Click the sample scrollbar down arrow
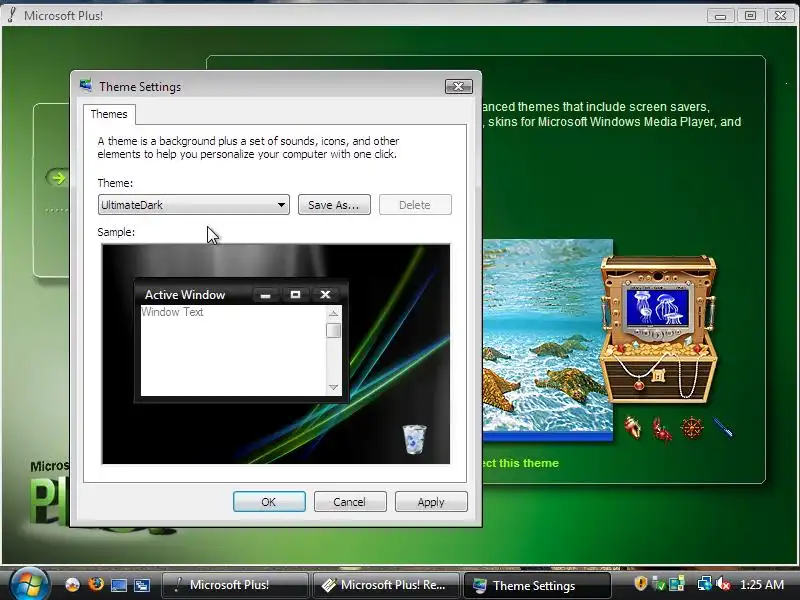The image size is (800, 600). tap(333, 387)
